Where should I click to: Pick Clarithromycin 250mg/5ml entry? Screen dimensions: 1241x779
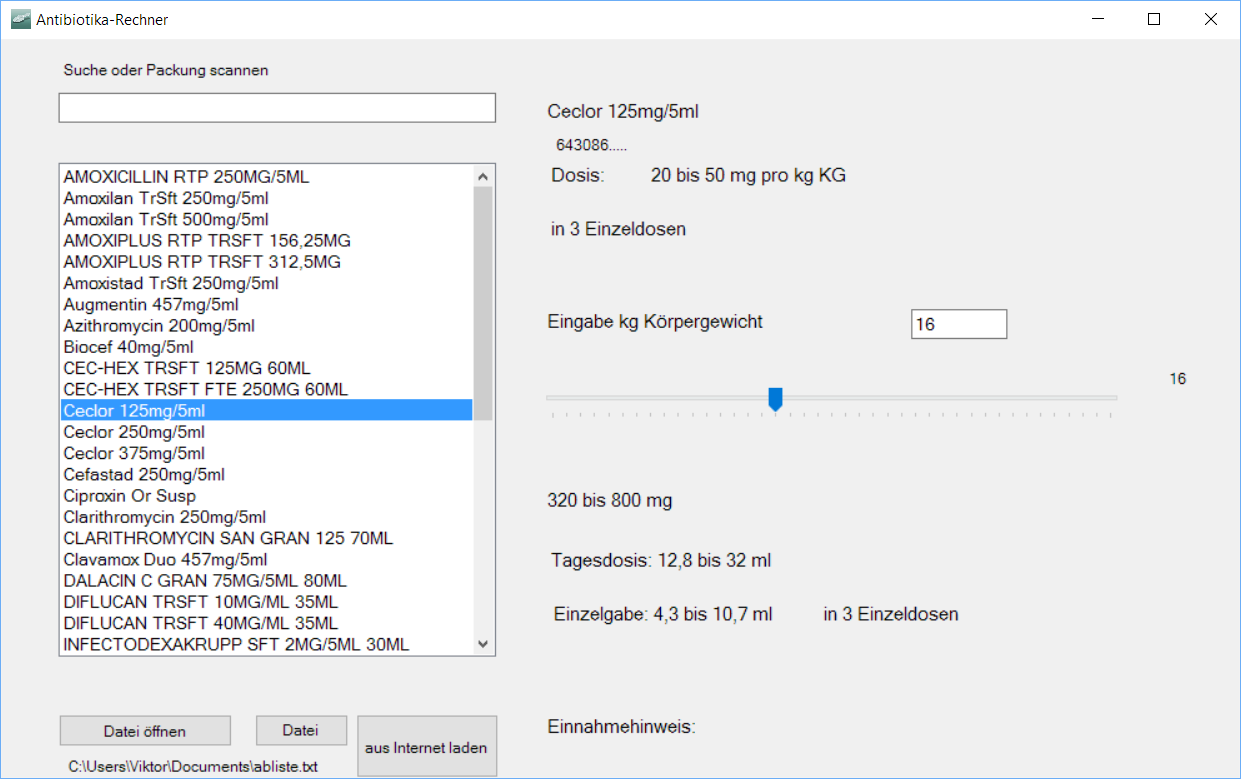tap(266, 517)
